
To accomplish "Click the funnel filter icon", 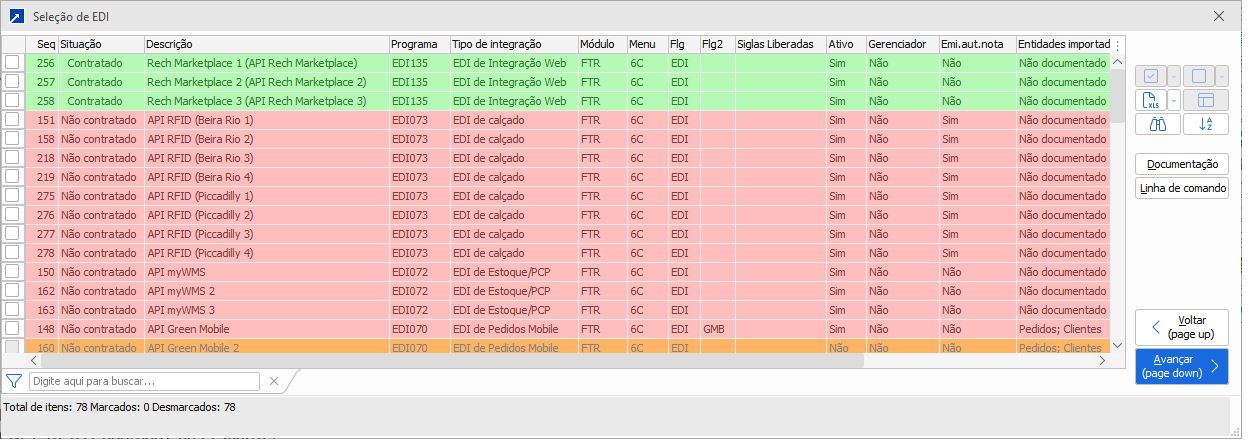I will [x=14, y=381].
